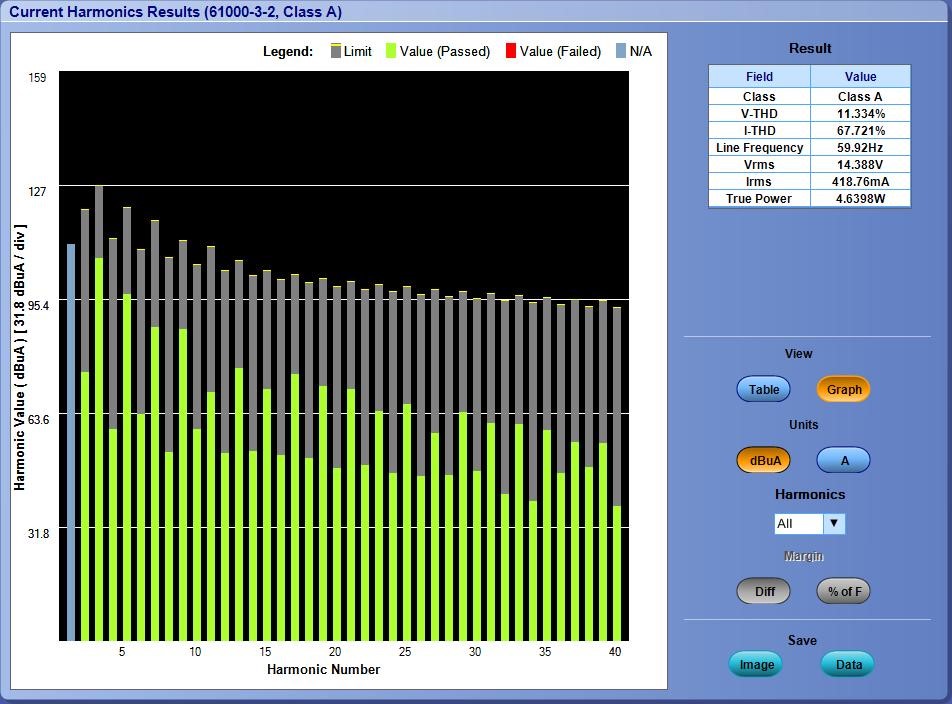
Task: Expand the All harmonics combo box arrow
Action: (x=833, y=523)
